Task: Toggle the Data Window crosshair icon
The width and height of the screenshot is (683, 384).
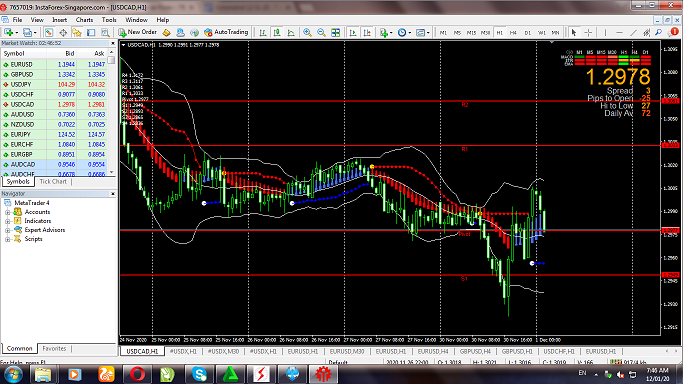Action: tap(63, 32)
